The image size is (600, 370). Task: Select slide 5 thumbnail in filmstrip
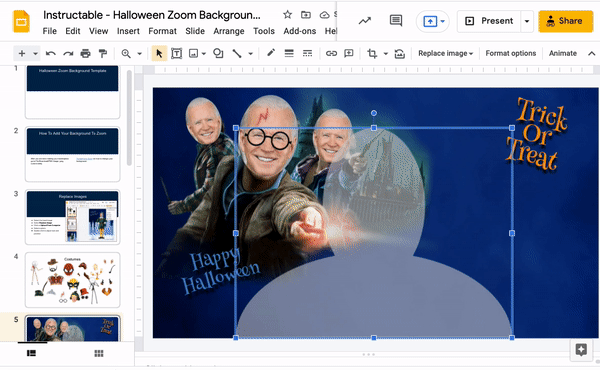click(x=72, y=328)
